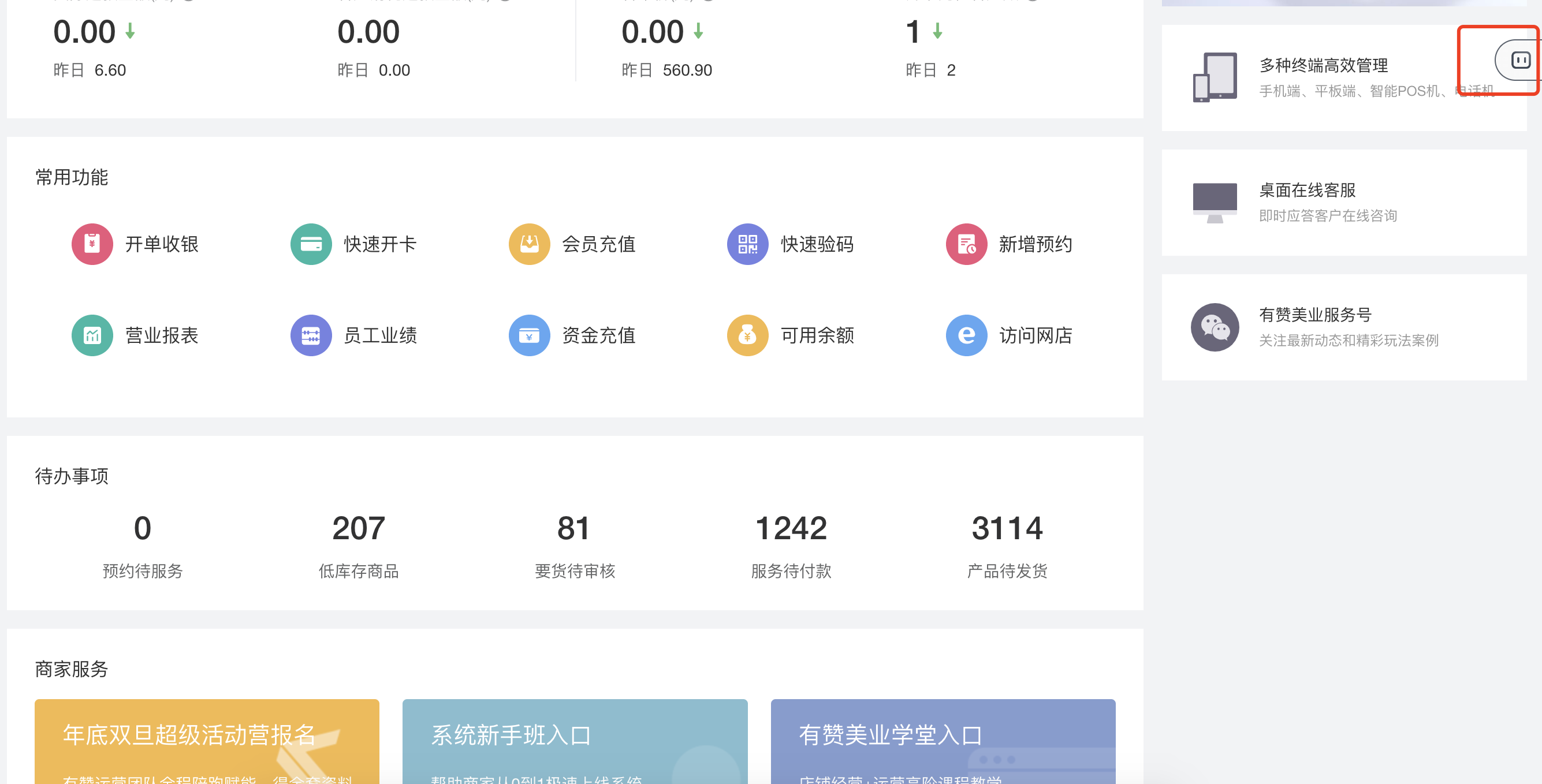Click the 多种终端高效管理 title
The height and width of the screenshot is (784, 1542).
pos(1324,65)
